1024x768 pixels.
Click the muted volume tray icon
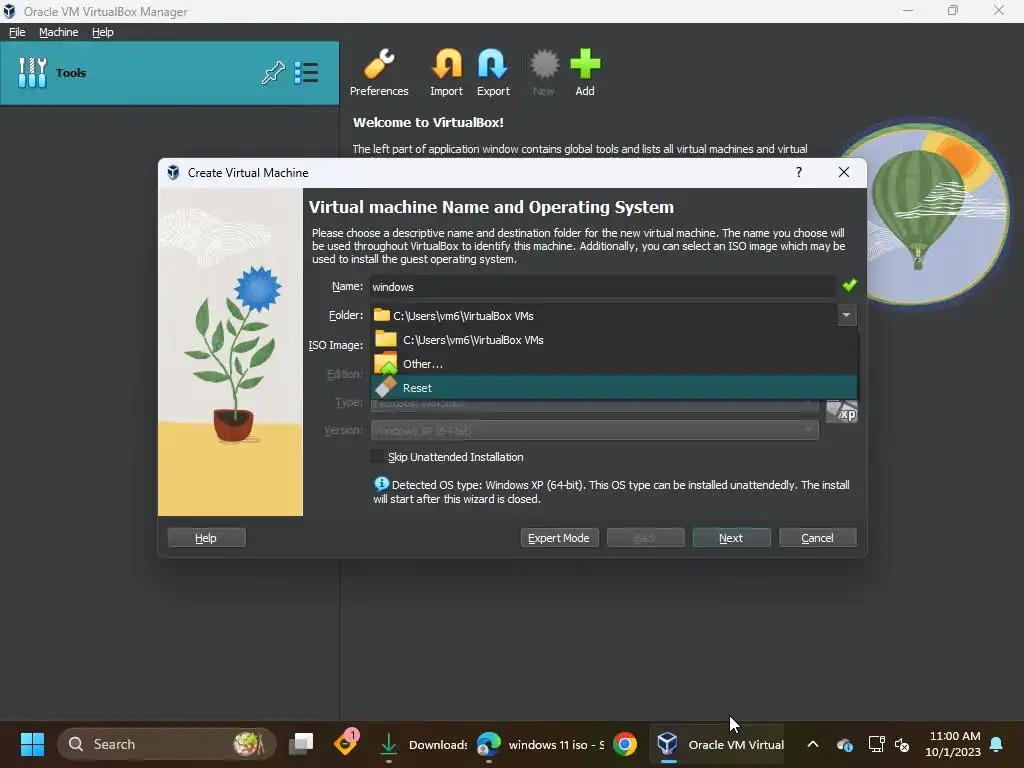902,744
